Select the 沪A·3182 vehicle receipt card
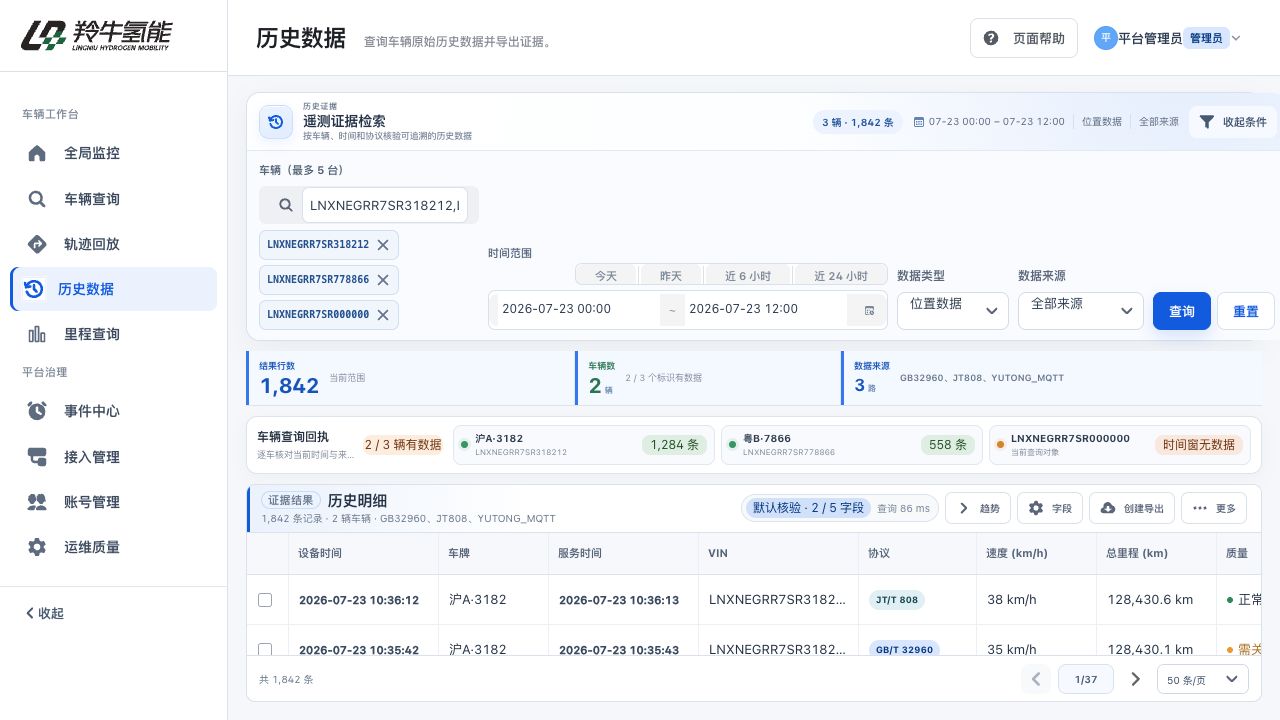This screenshot has height=720, width=1280. tap(584, 445)
